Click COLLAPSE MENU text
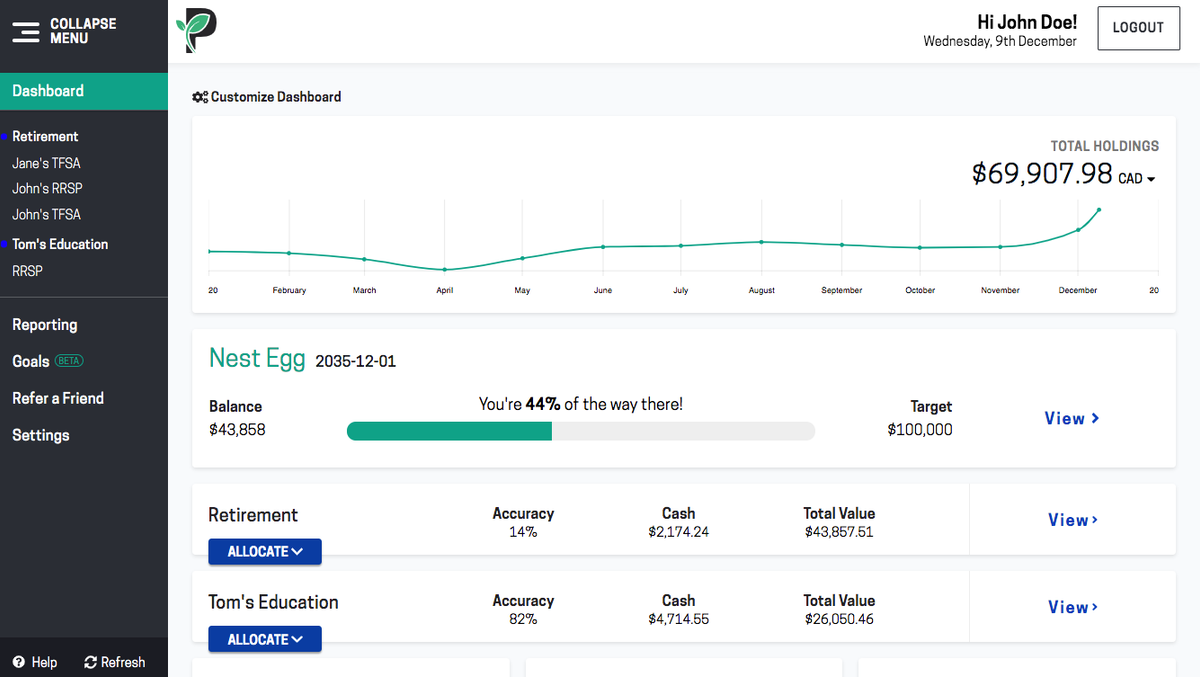Image resolution: width=1200 pixels, height=677 pixels. (83, 31)
